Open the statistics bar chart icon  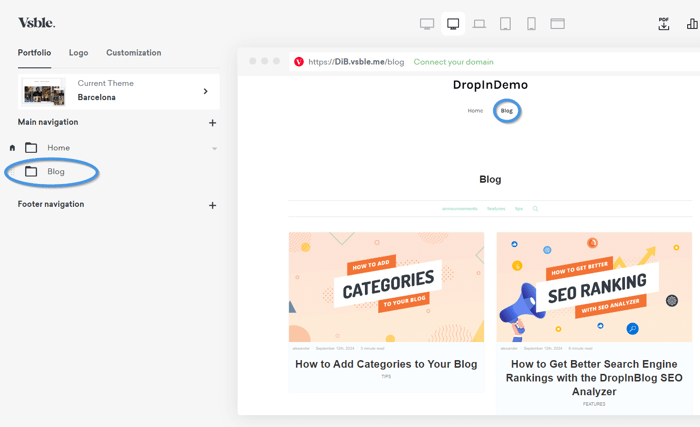pyautogui.click(x=692, y=24)
